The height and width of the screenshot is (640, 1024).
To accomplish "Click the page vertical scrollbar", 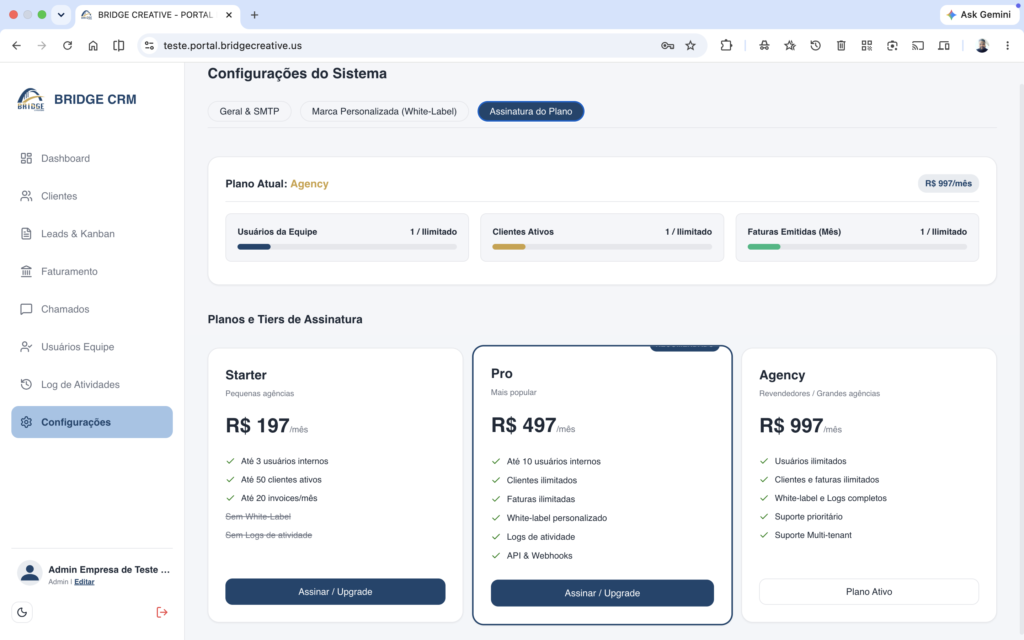I will pos(1019,351).
